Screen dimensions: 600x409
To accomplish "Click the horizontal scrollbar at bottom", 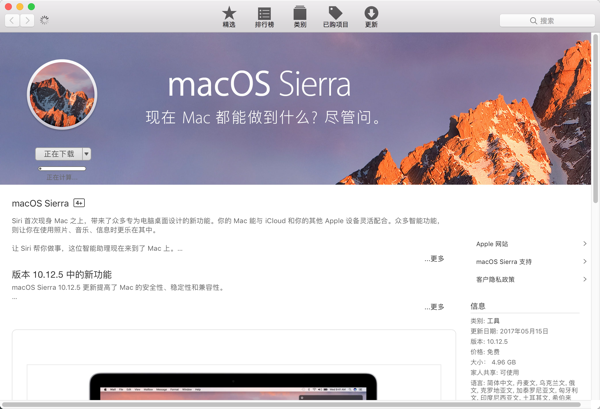I will pos(292,404).
